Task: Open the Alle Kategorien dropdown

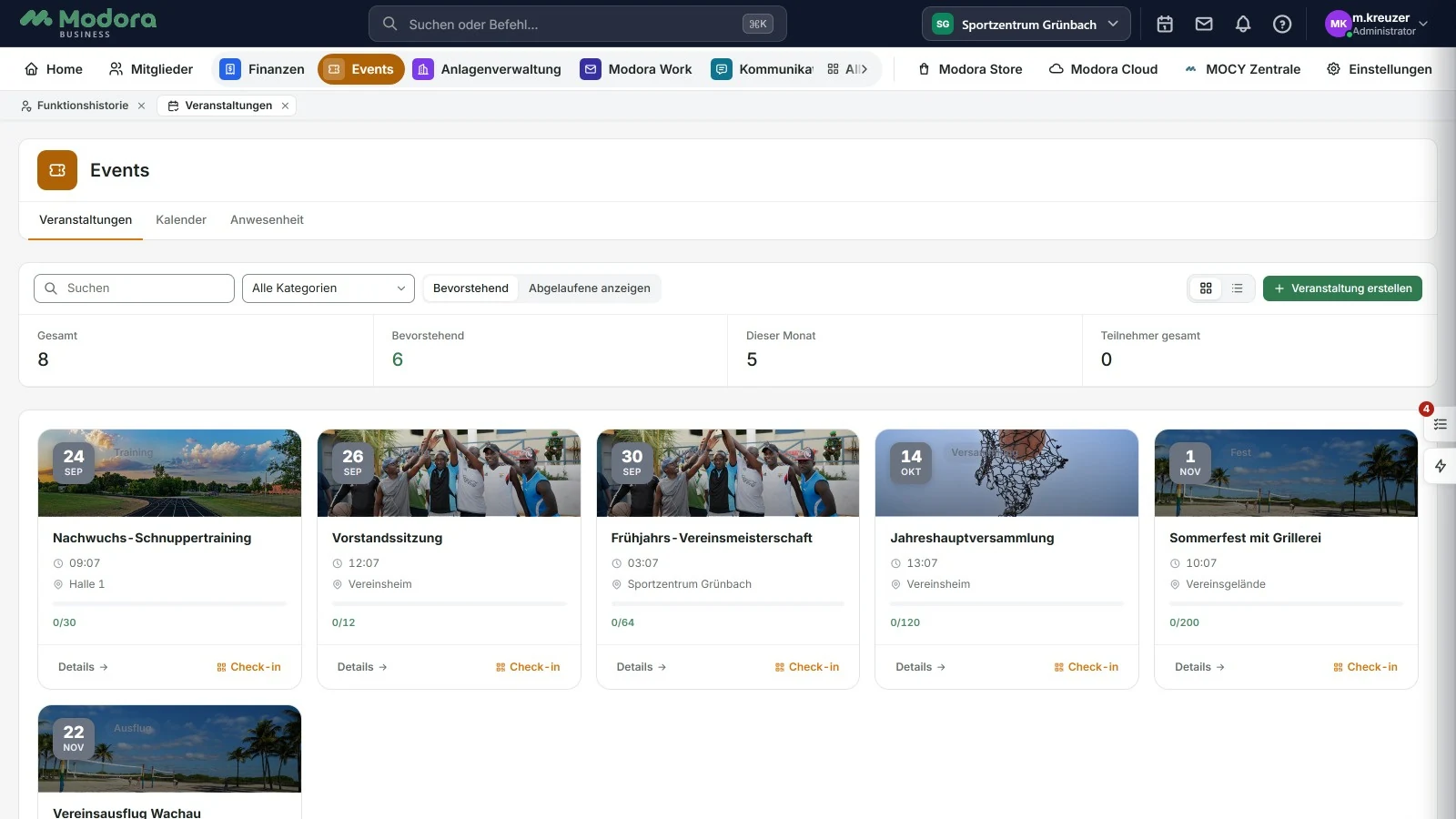Action: [329, 288]
